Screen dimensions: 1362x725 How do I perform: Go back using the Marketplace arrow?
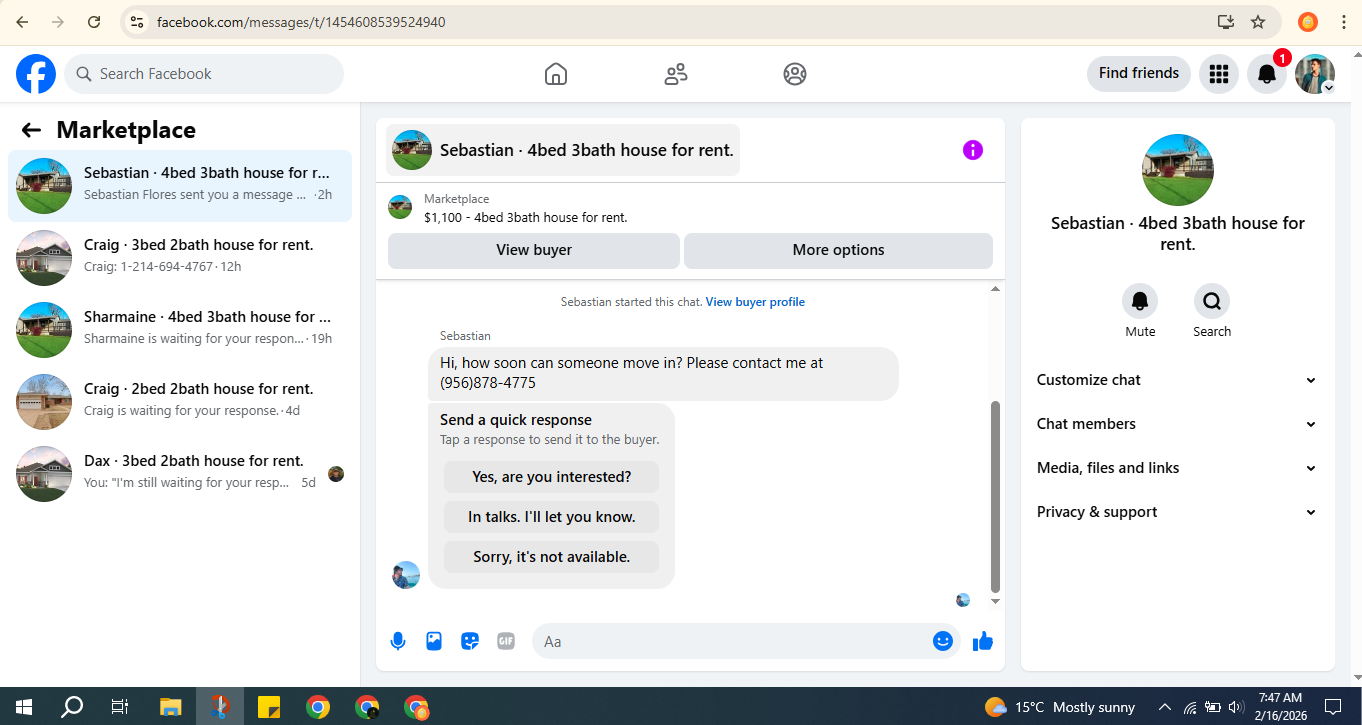31,130
